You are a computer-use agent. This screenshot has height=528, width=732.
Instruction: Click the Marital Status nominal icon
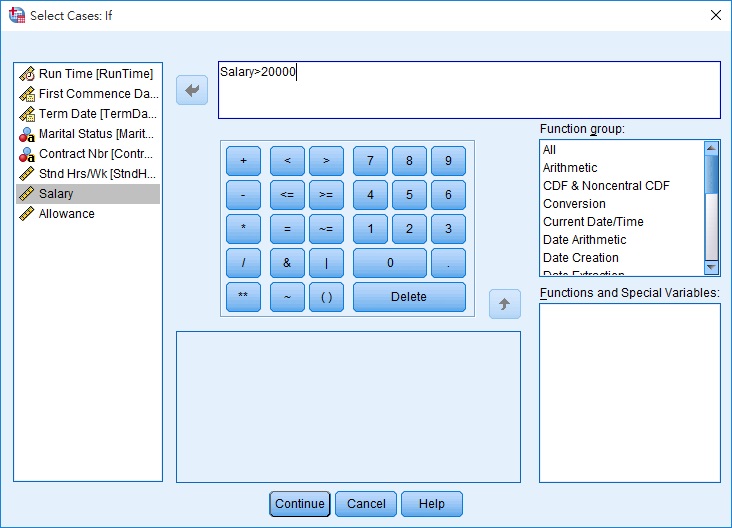click(x=27, y=134)
